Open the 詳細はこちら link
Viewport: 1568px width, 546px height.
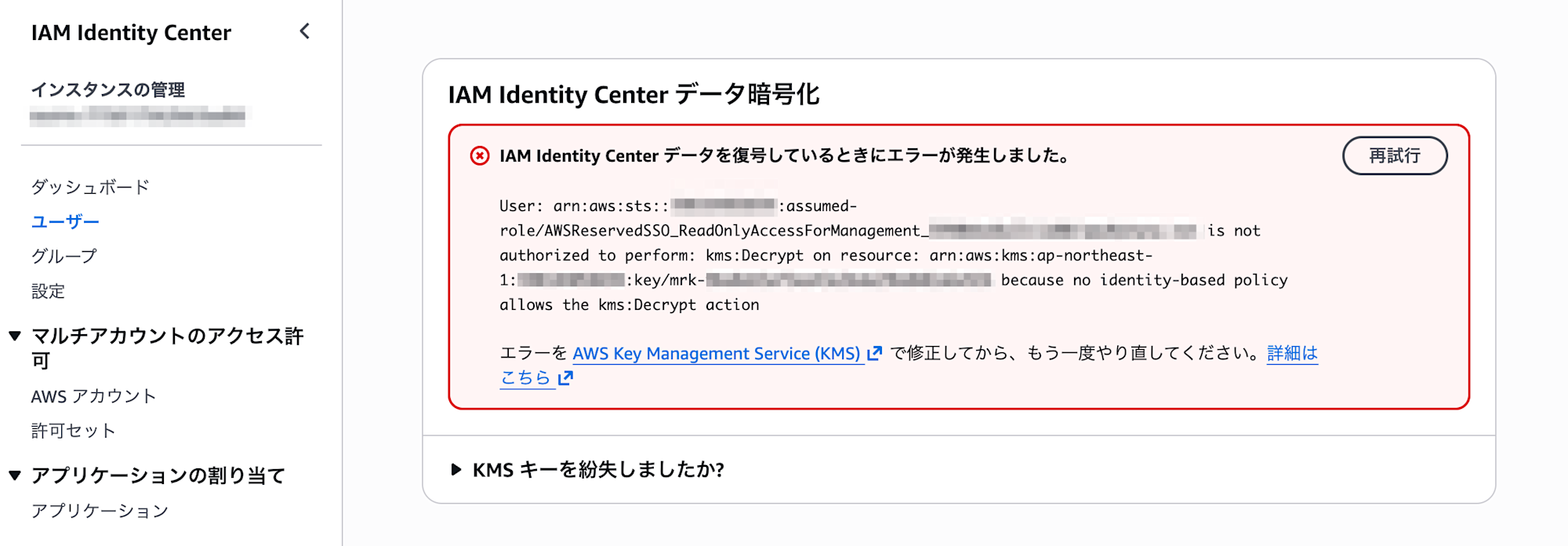(x=1292, y=353)
